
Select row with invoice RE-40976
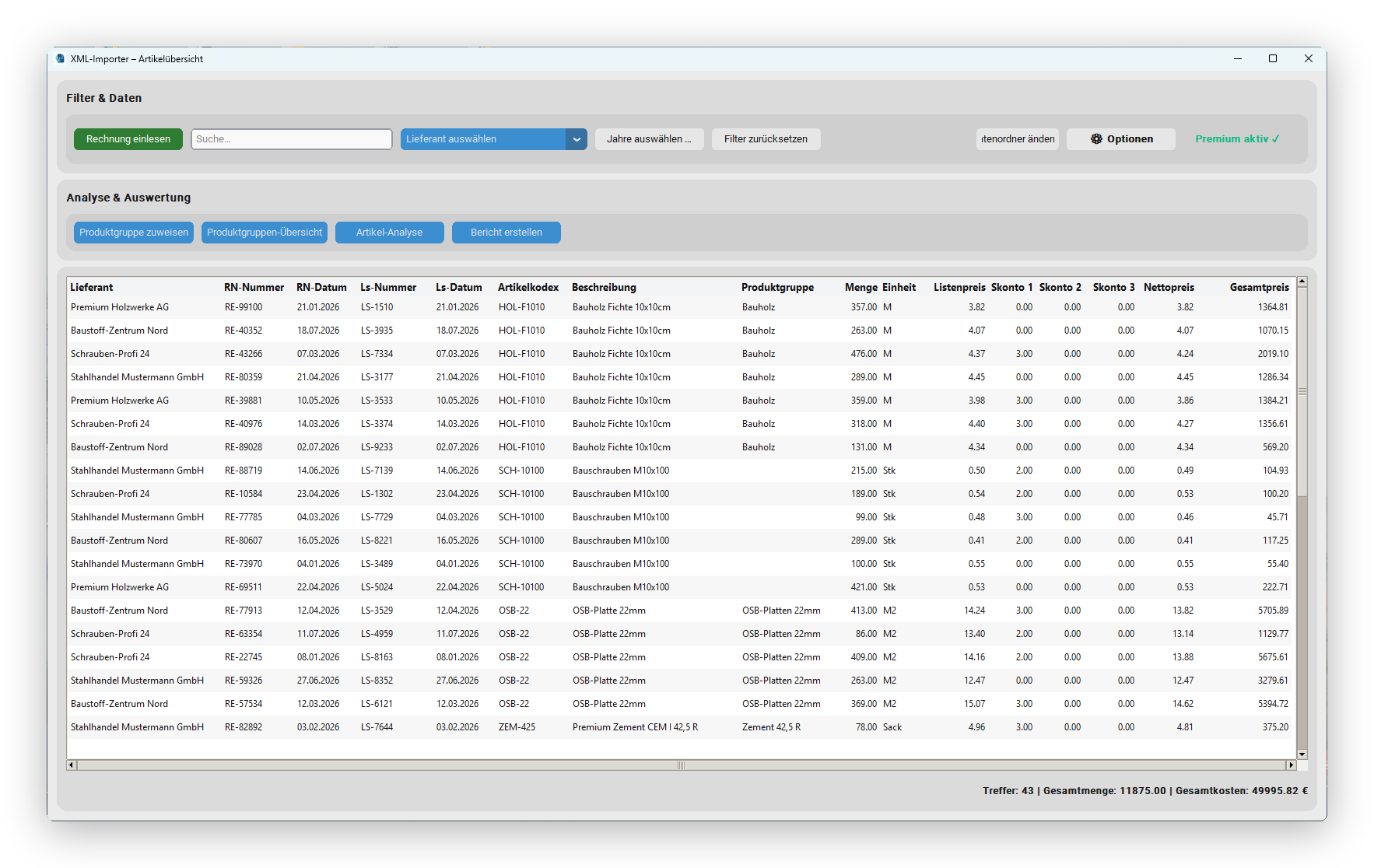tap(679, 424)
